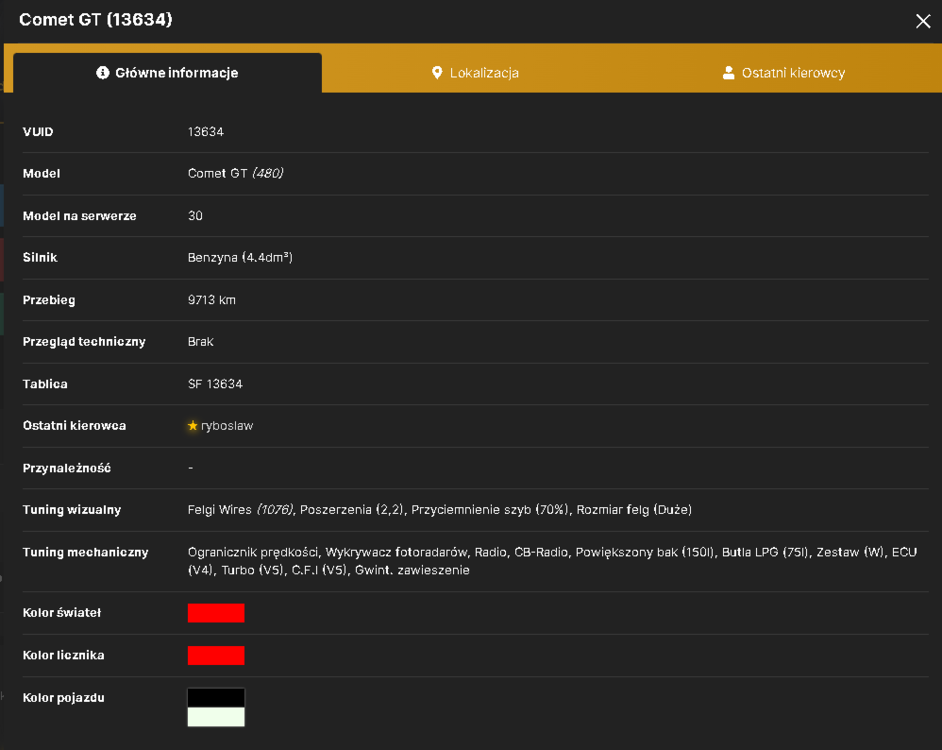Viewport: 942px width, 750px height.
Task: Click the red Kolor licznika swatch
Action: [216, 655]
